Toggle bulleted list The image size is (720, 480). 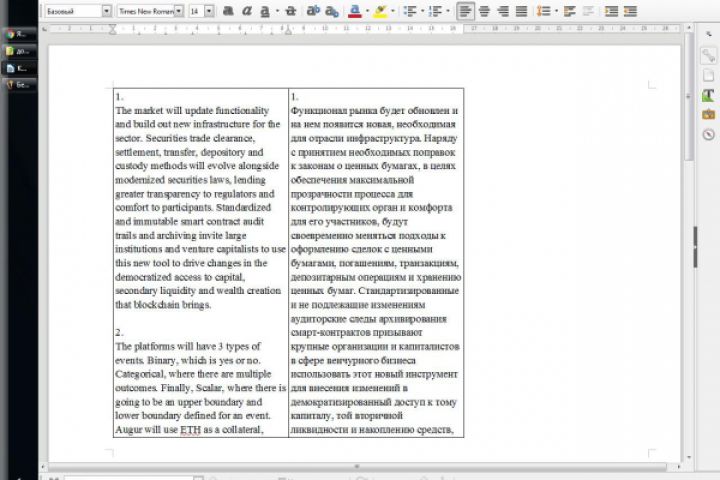[x=410, y=11]
